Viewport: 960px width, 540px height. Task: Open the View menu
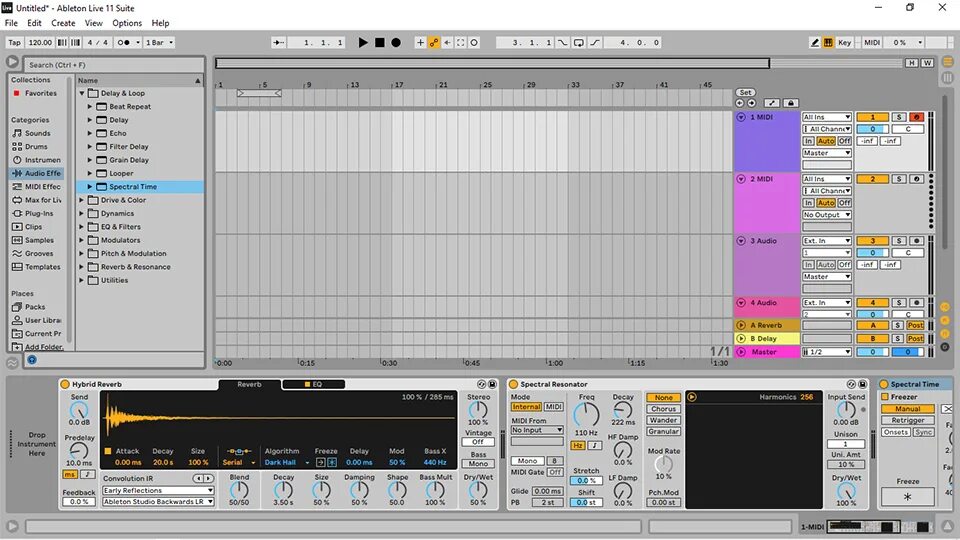click(x=94, y=23)
